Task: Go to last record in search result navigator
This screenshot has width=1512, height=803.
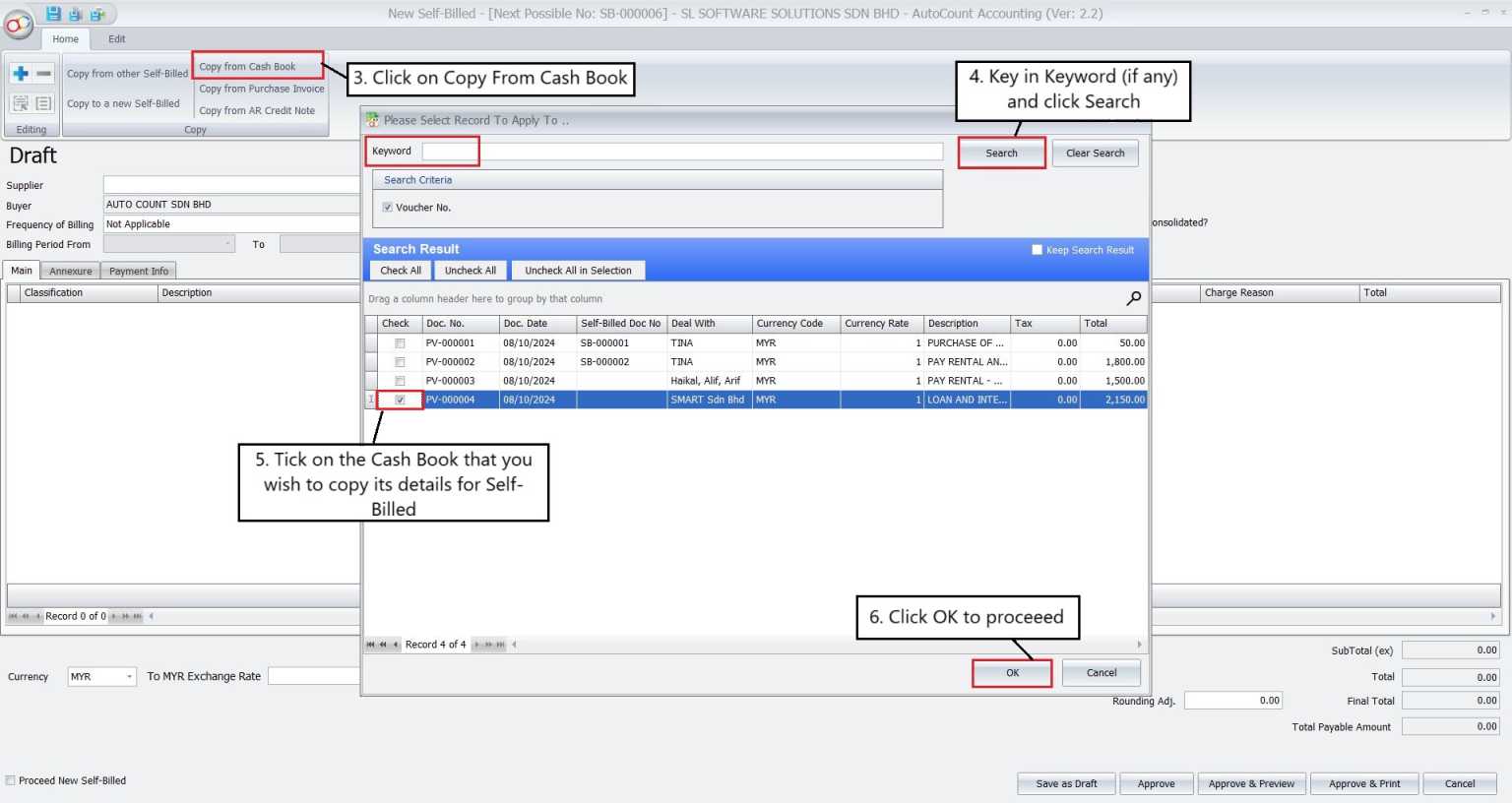Action: point(501,645)
